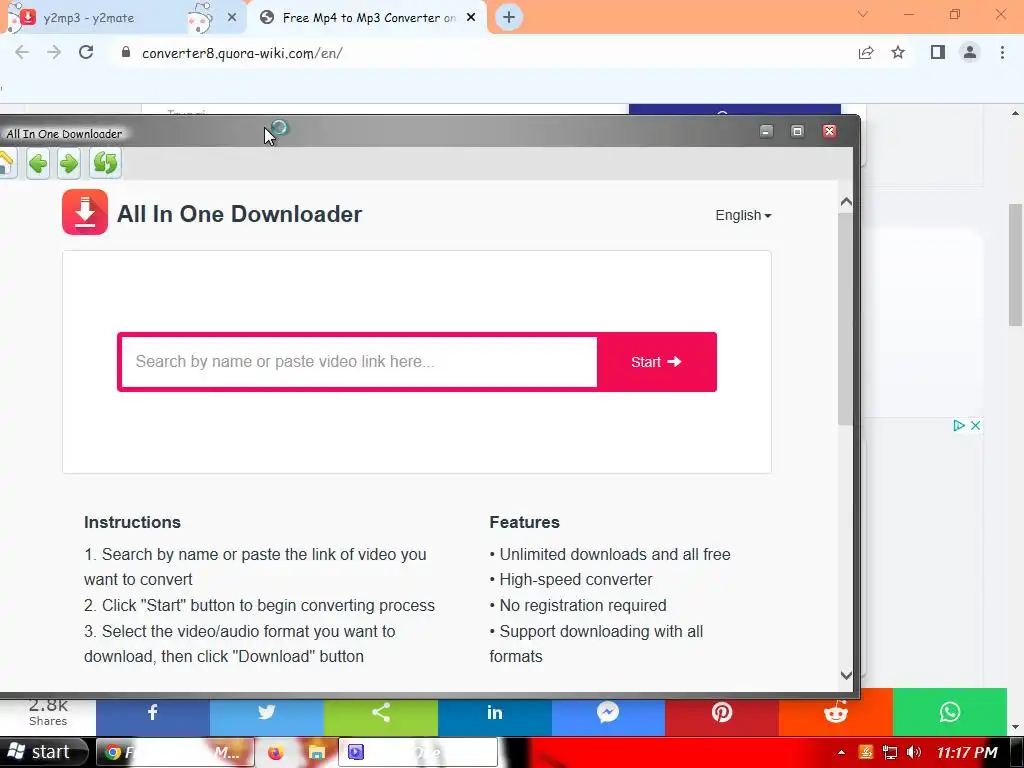The image size is (1024, 768).
Task: Switch to downloader app in taskbar
Action: [x=418, y=752]
